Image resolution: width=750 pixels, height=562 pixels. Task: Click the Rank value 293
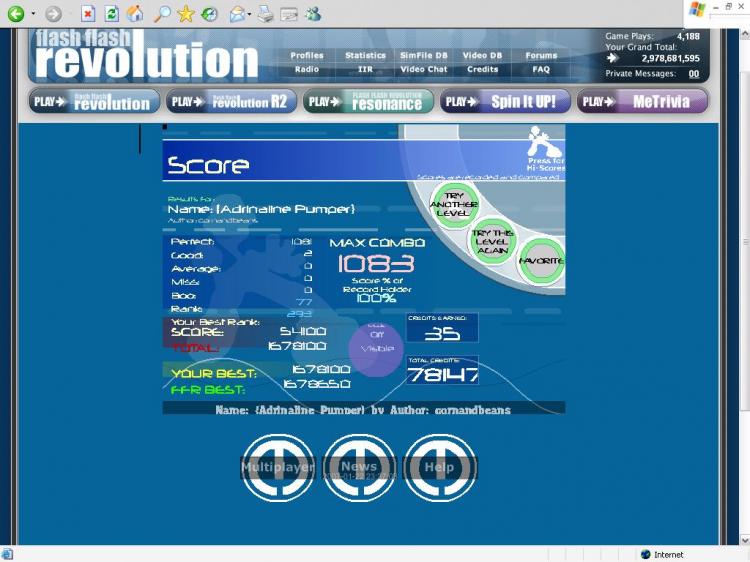299,314
